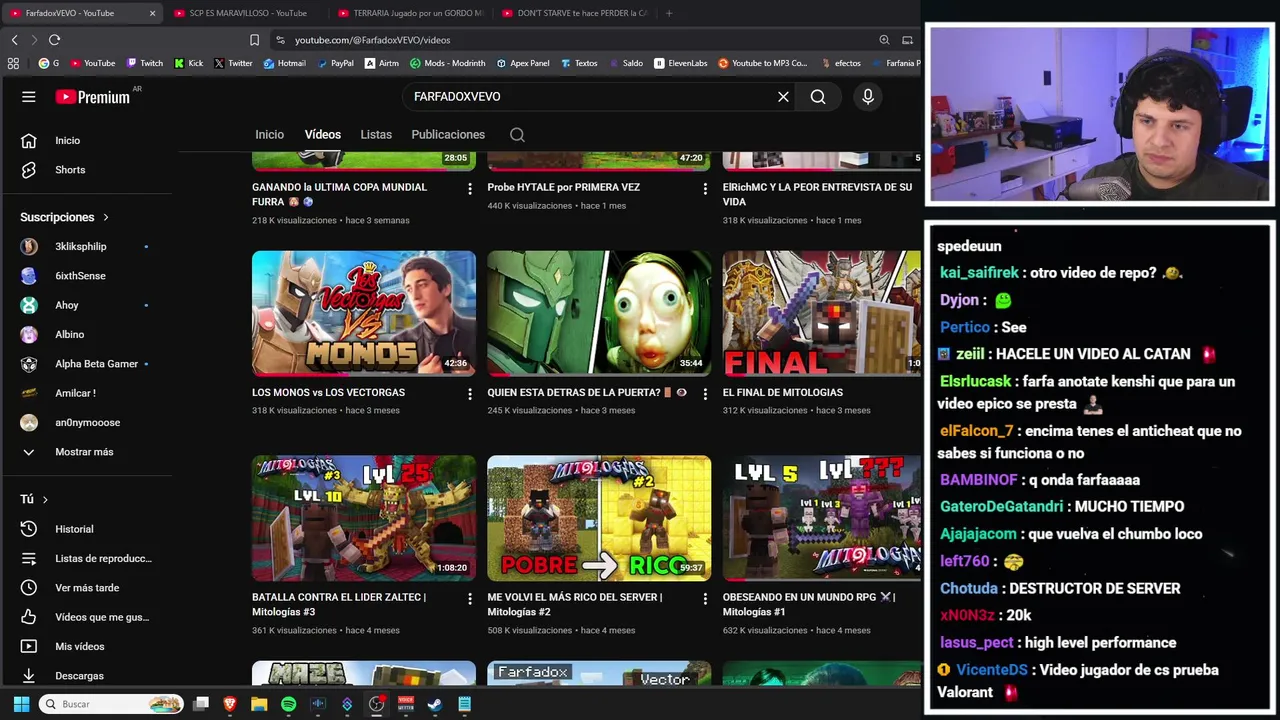Click the magnifier search button beside the search box
Screen dimensions: 1280x720
click(818, 97)
